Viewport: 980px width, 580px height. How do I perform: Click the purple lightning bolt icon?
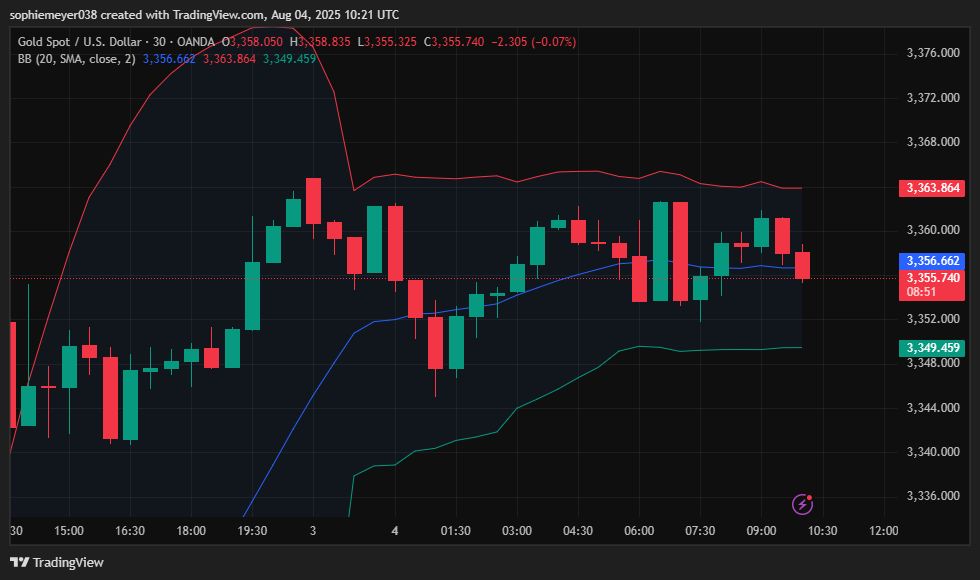pyautogui.click(x=802, y=504)
